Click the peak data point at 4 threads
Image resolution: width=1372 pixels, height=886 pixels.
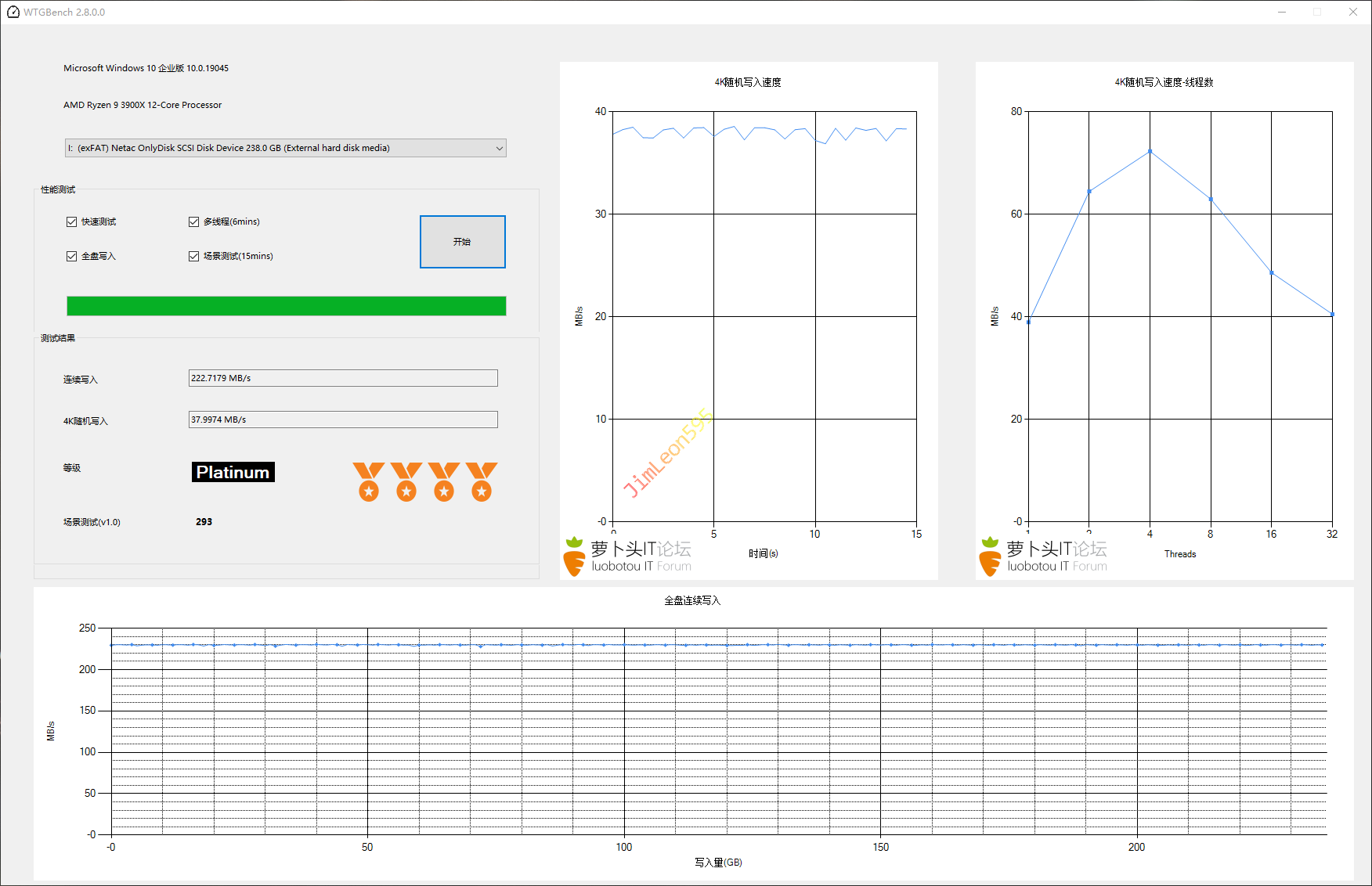tap(1150, 151)
